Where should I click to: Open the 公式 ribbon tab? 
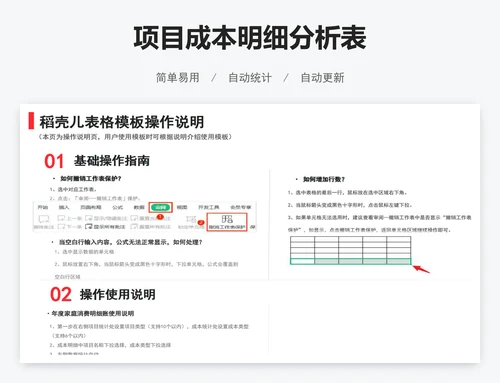(117, 207)
